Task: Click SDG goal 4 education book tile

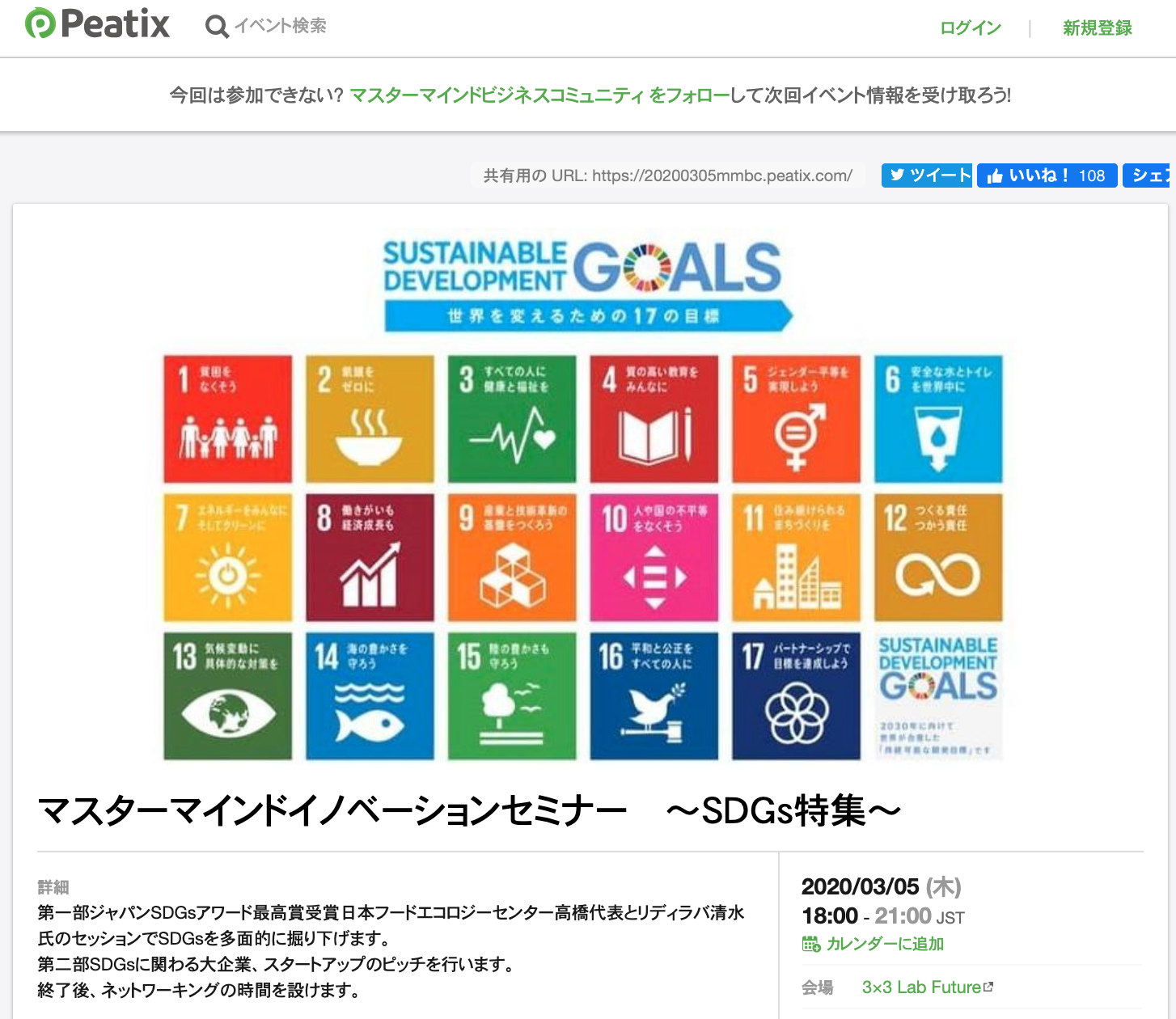Action: [x=654, y=419]
